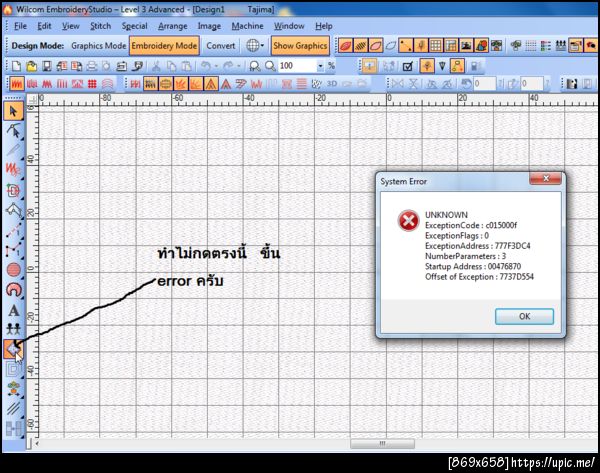Viewport: 600px width, 473px height.
Task: Open the Arrange menu
Action: tap(173, 26)
